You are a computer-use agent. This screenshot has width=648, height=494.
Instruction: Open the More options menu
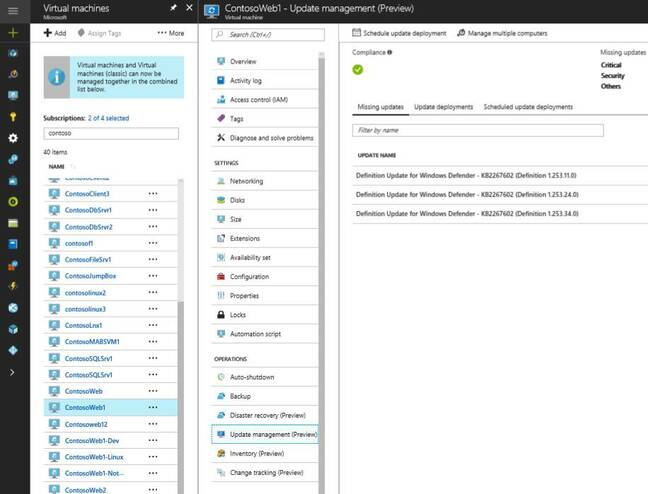(x=171, y=33)
